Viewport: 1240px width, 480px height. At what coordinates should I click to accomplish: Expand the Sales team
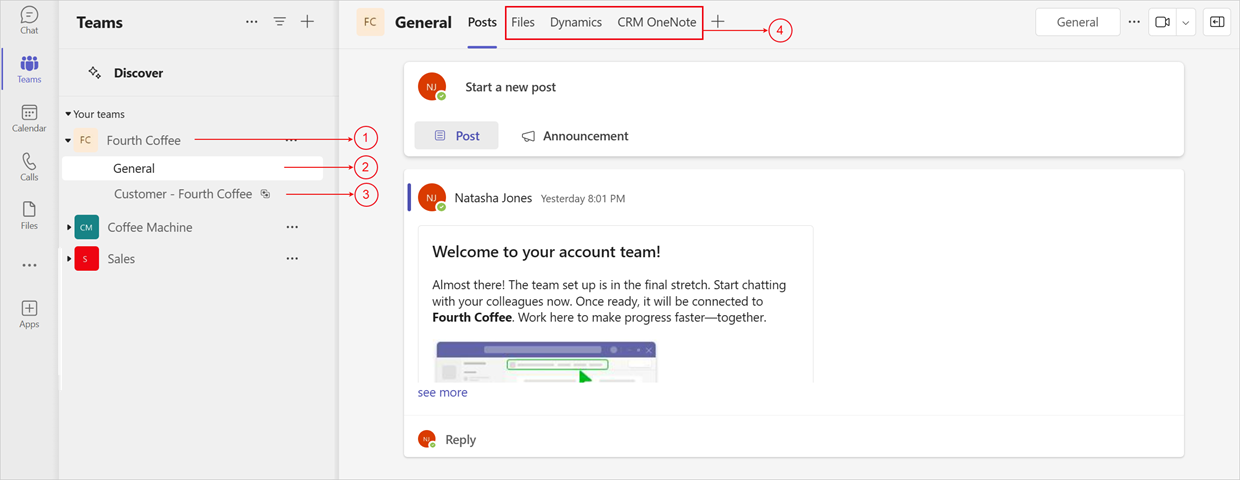tap(69, 259)
